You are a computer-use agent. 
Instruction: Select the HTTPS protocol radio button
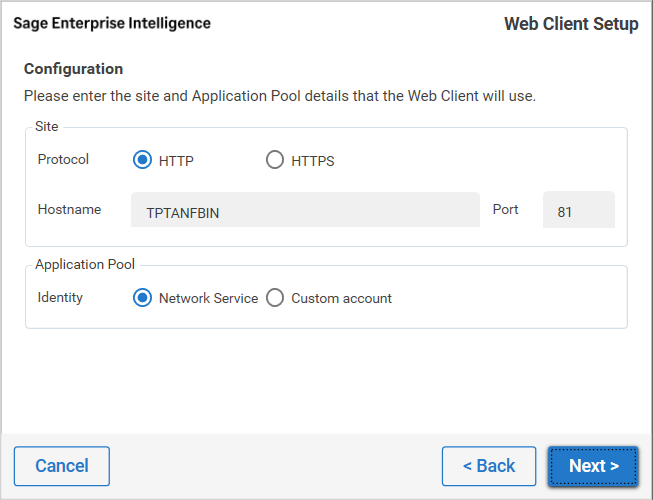pos(275,160)
